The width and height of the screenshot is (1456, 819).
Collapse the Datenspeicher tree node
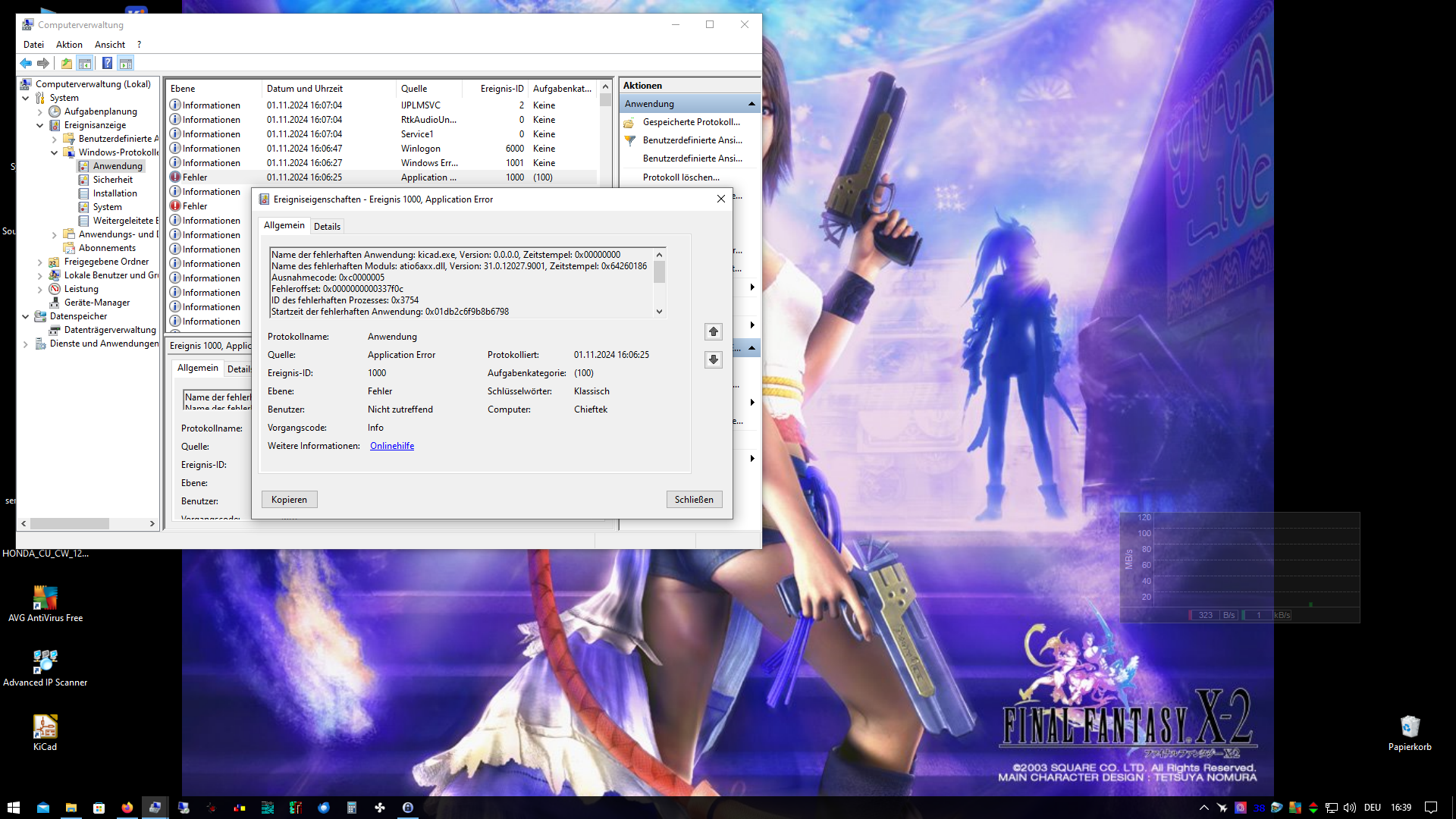pyautogui.click(x=25, y=316)
